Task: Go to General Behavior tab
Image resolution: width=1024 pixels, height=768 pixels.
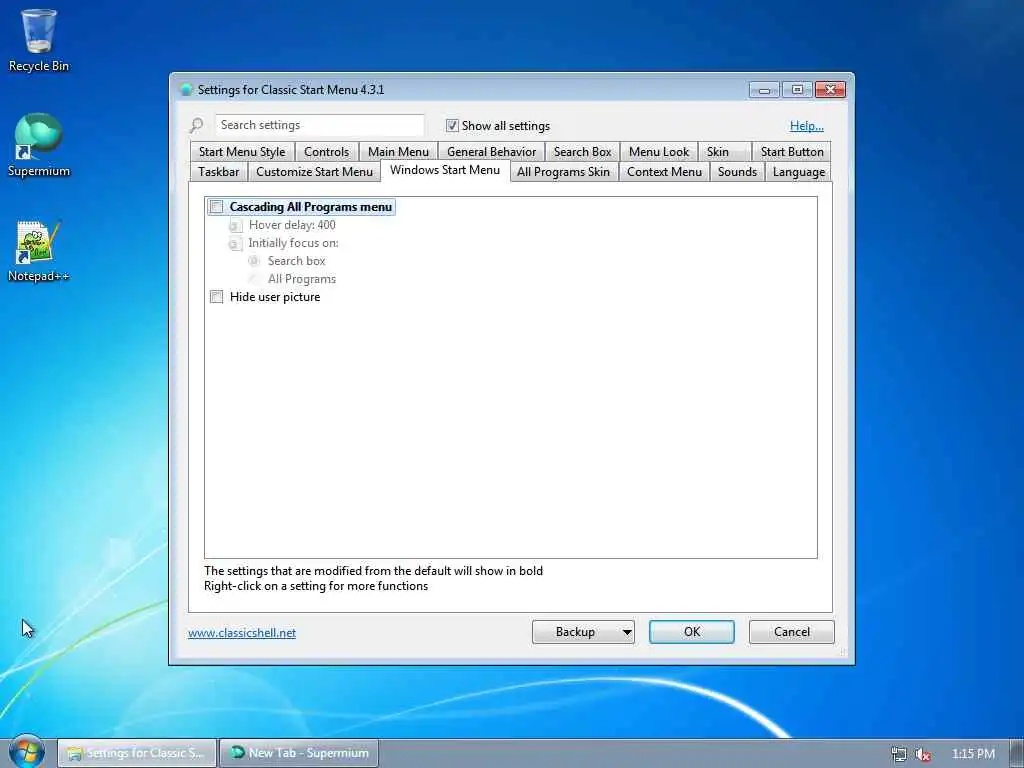Action: tap(491, 152)
